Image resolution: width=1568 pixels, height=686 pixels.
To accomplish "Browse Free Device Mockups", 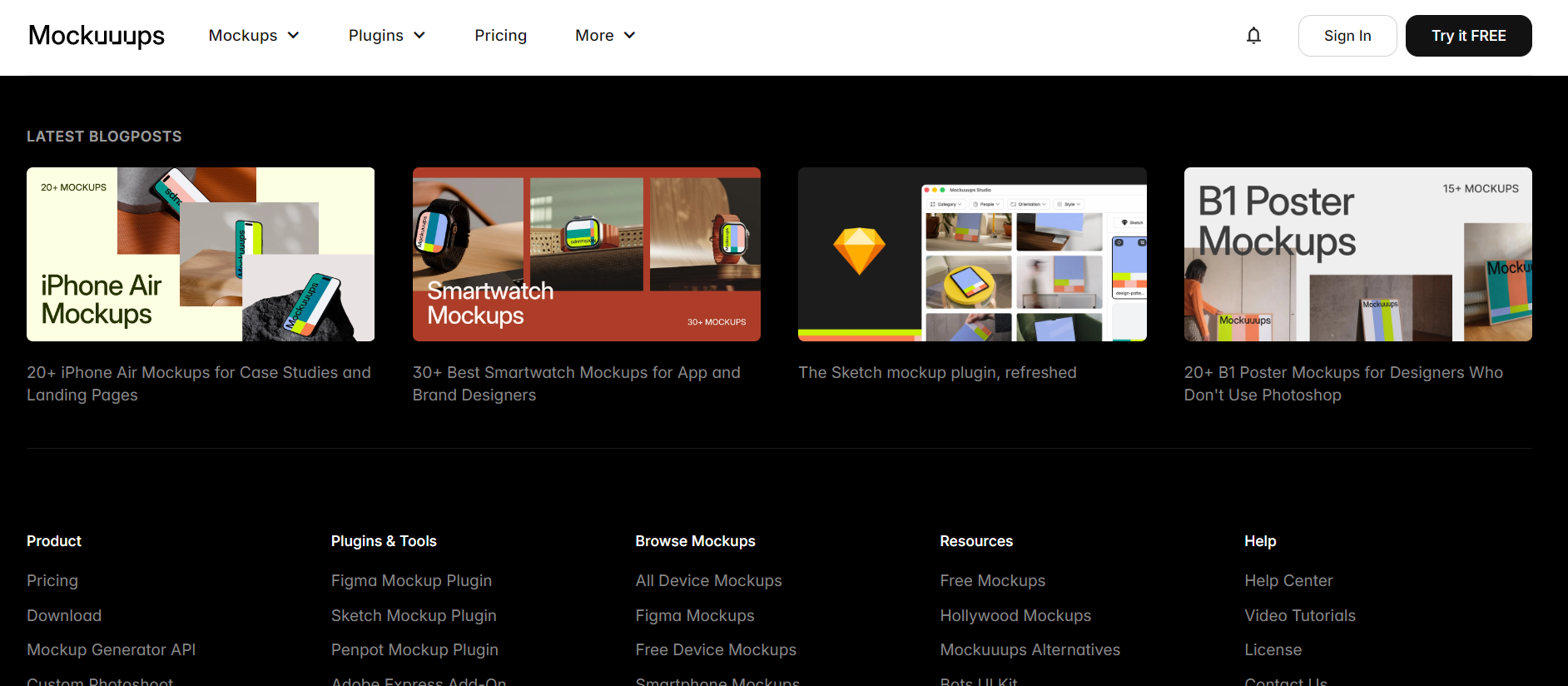I will point(716,650).
